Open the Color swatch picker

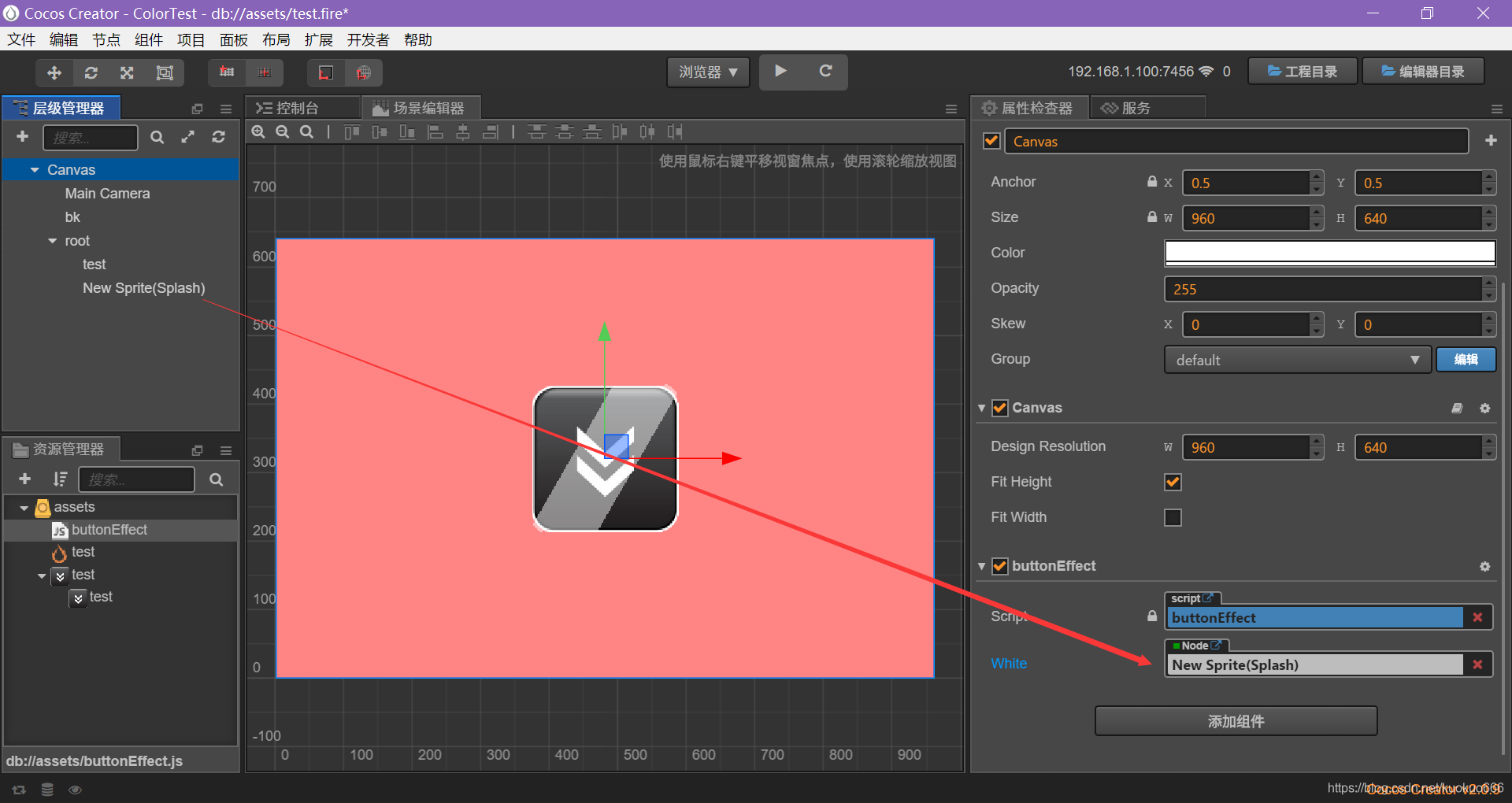tap(1330, 253)
